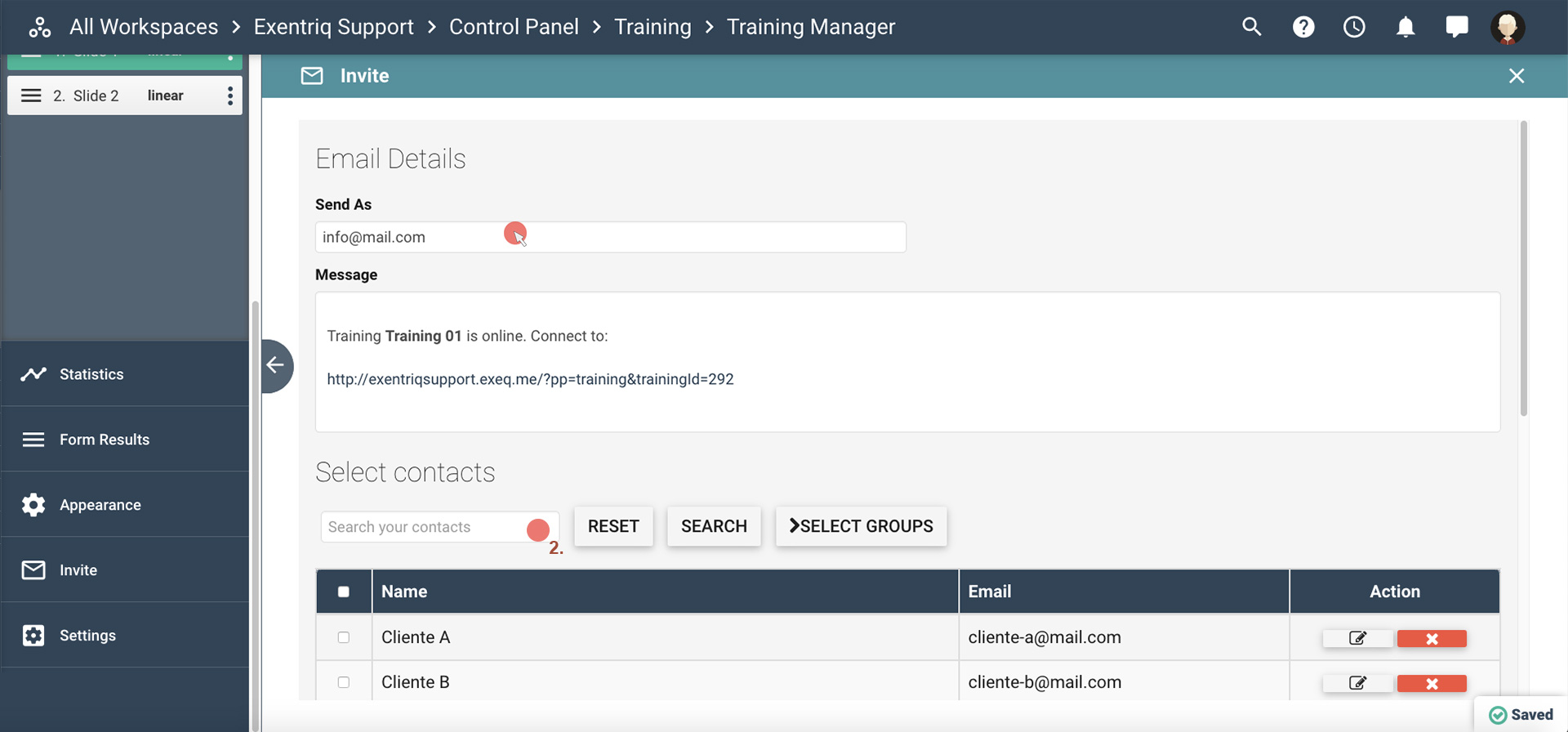Click the SEARCH button
Viewport: 1568px width, 732px height.
(x=714, y=526)
